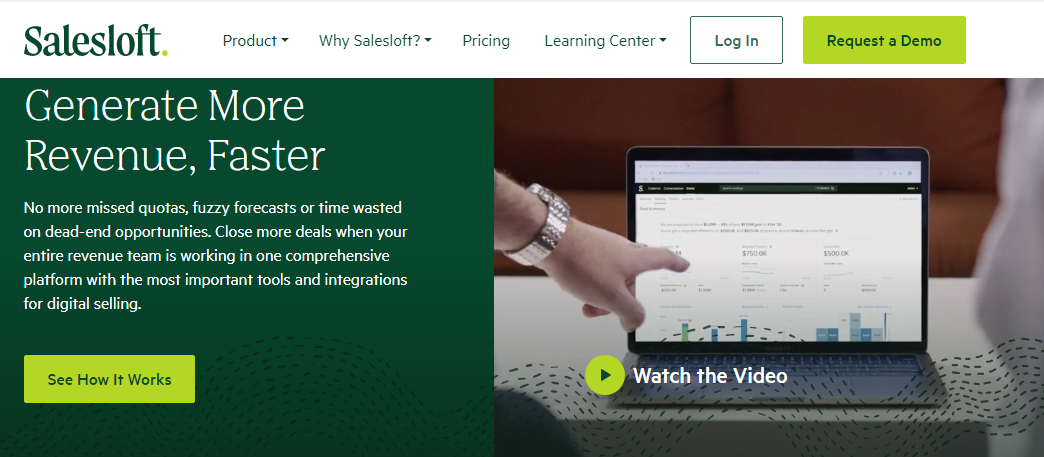
Task: Click the See How It Works button
Action: coord(109,379)
